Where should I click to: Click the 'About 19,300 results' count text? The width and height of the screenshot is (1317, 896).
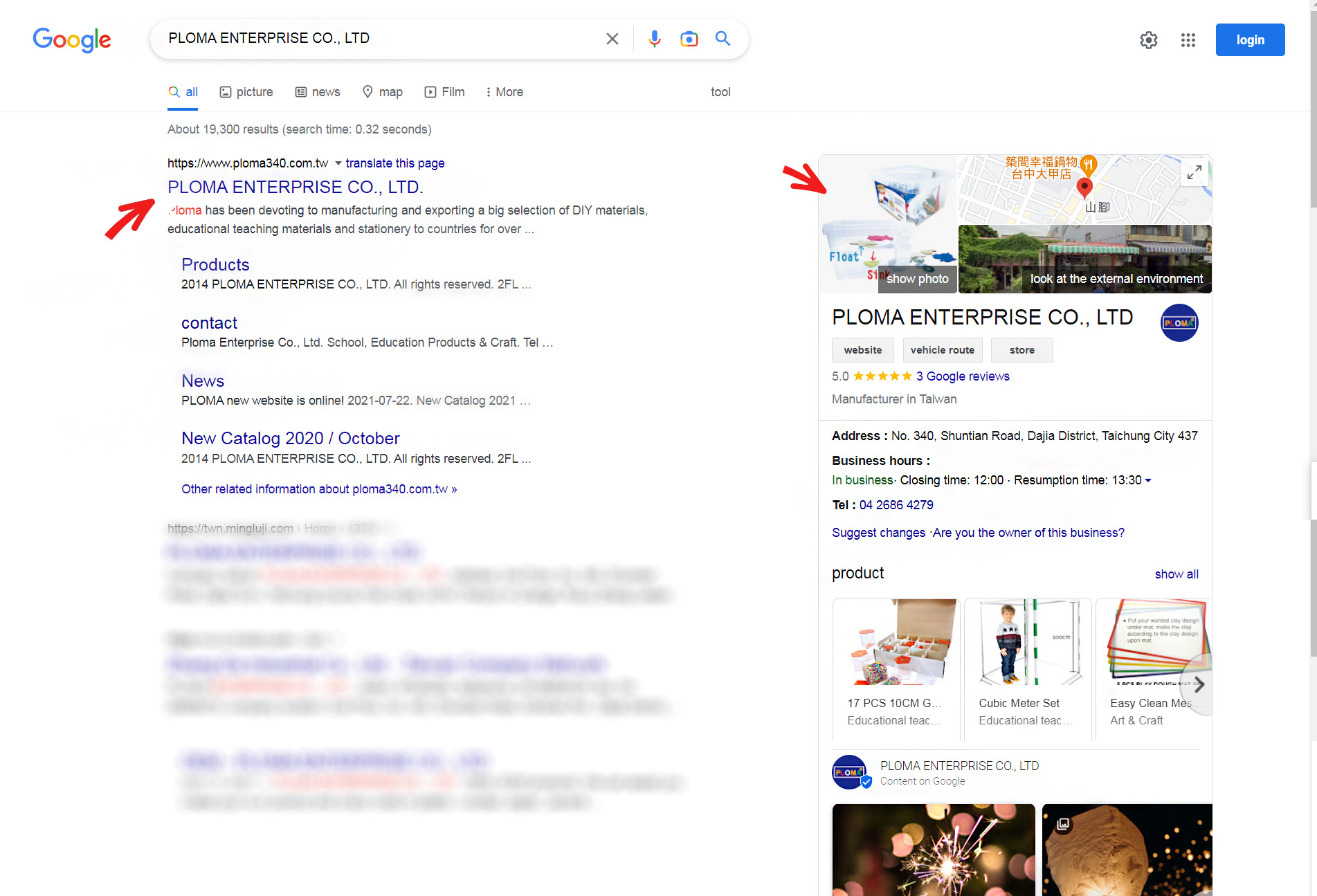pyautogui.click(x=299, y=129)
